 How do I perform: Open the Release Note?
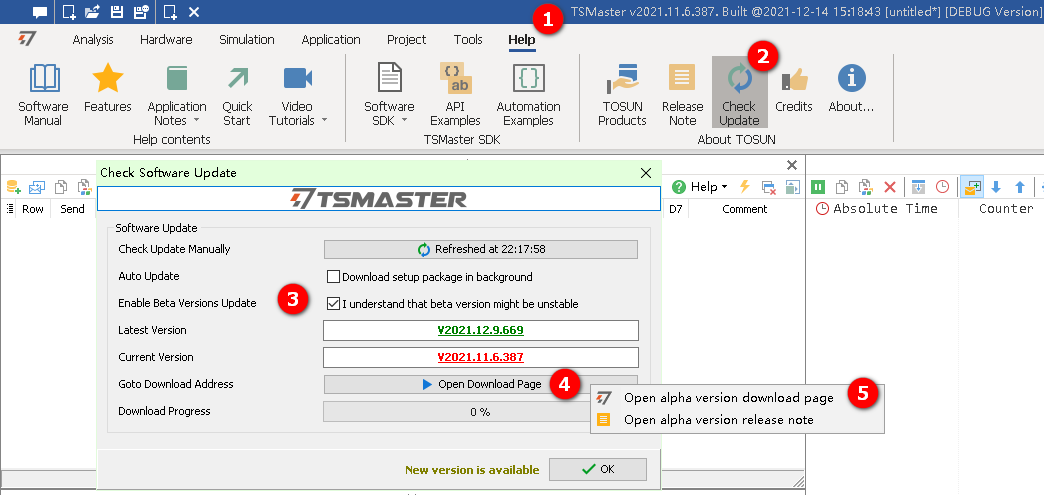pyautogui.click(x=682, y=95)
